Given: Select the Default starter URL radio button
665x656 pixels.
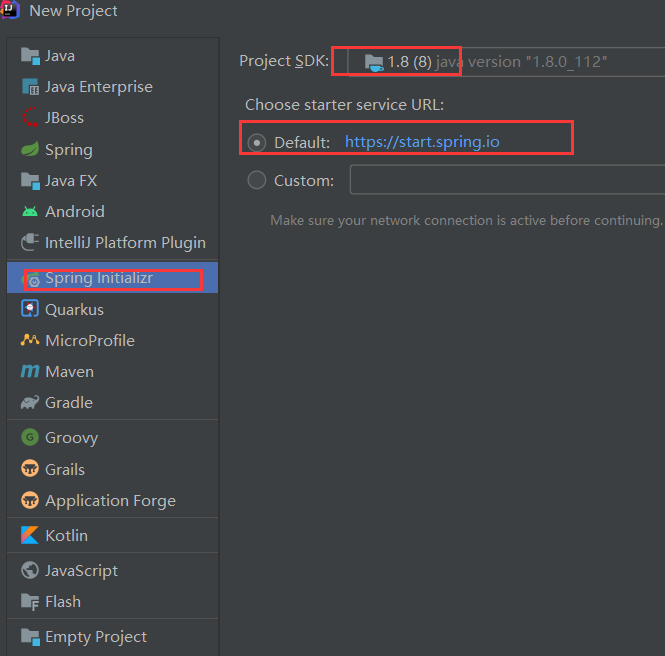Looking at the screenshot, I should (257, 142).
